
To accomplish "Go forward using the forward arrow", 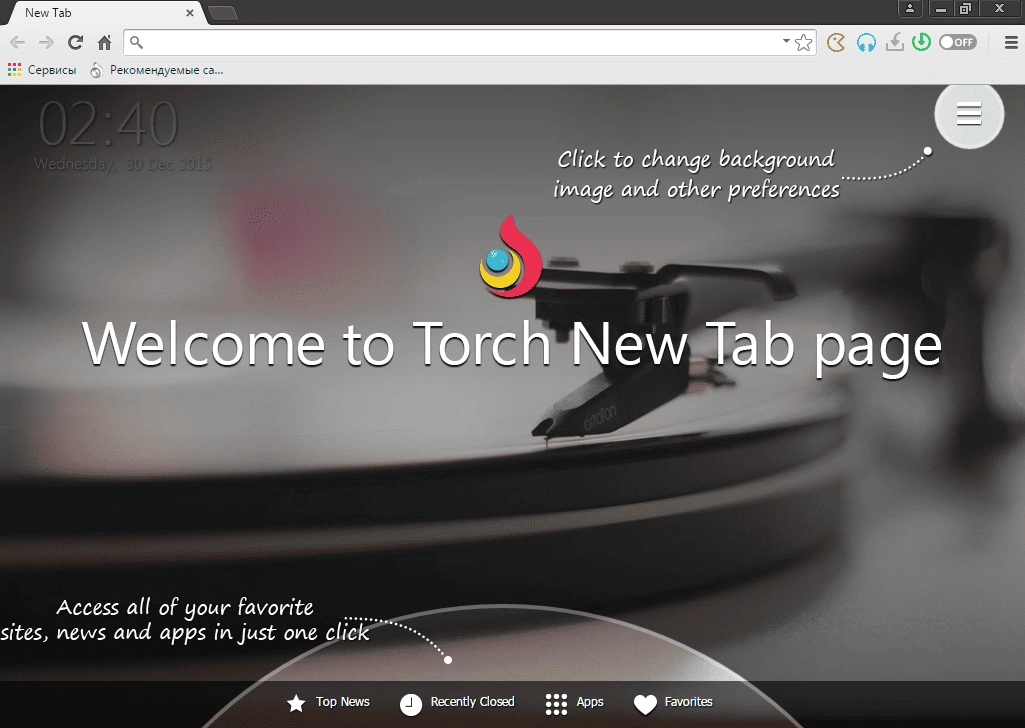I will coord(46,43).
